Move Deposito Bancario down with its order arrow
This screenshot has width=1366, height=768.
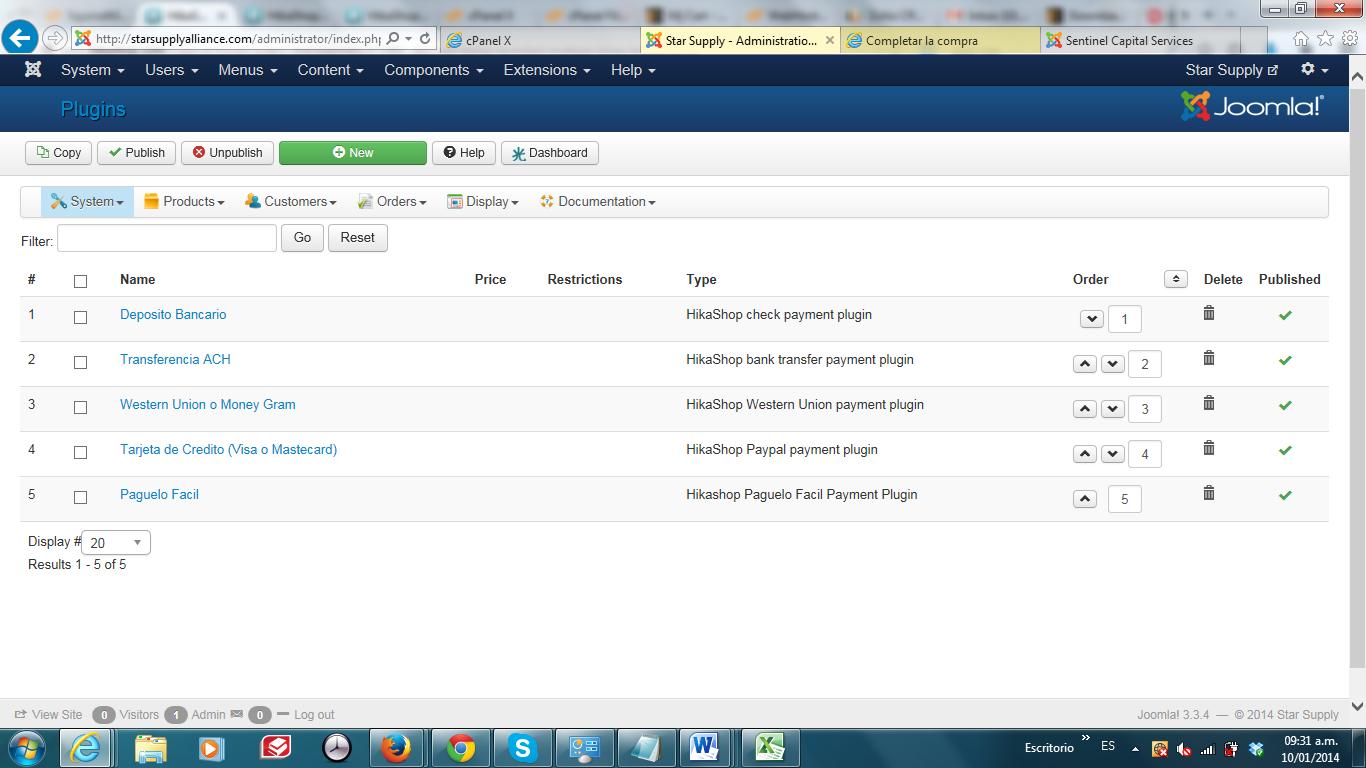click(1092, 319)
